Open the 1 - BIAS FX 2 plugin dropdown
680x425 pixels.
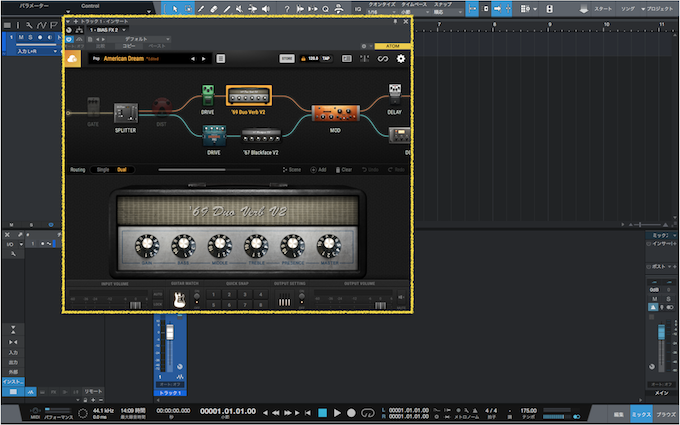tap(108, 30)
